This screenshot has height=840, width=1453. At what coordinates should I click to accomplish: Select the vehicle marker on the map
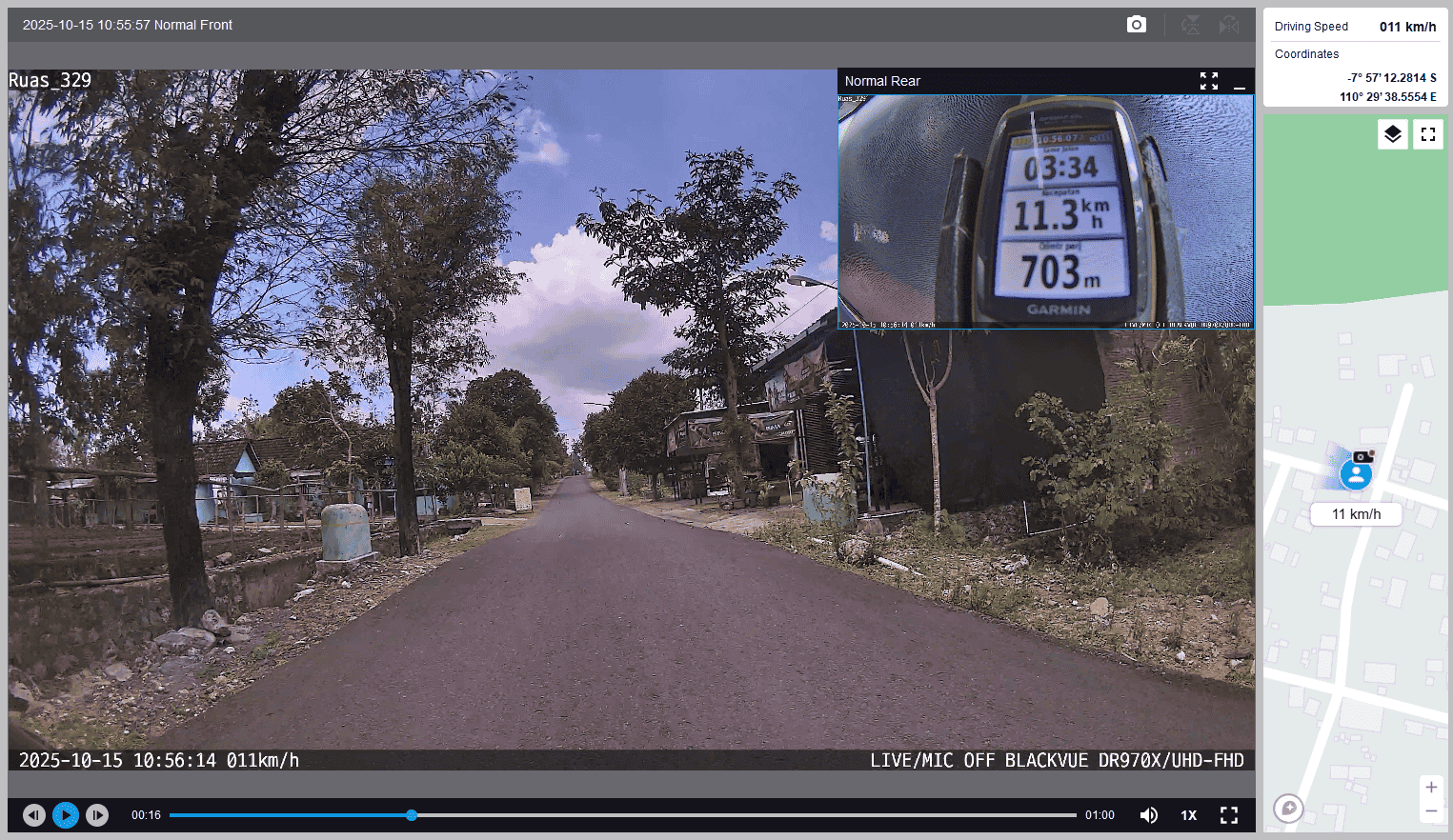[1356, 473]
